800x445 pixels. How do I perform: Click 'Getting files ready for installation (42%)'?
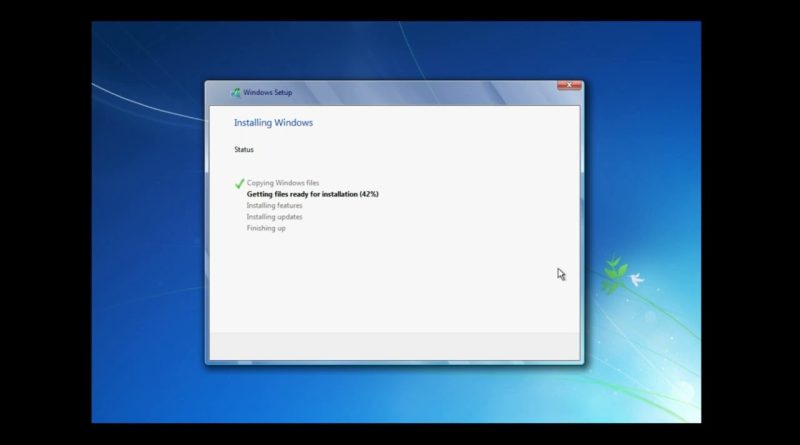coord(313,194)
